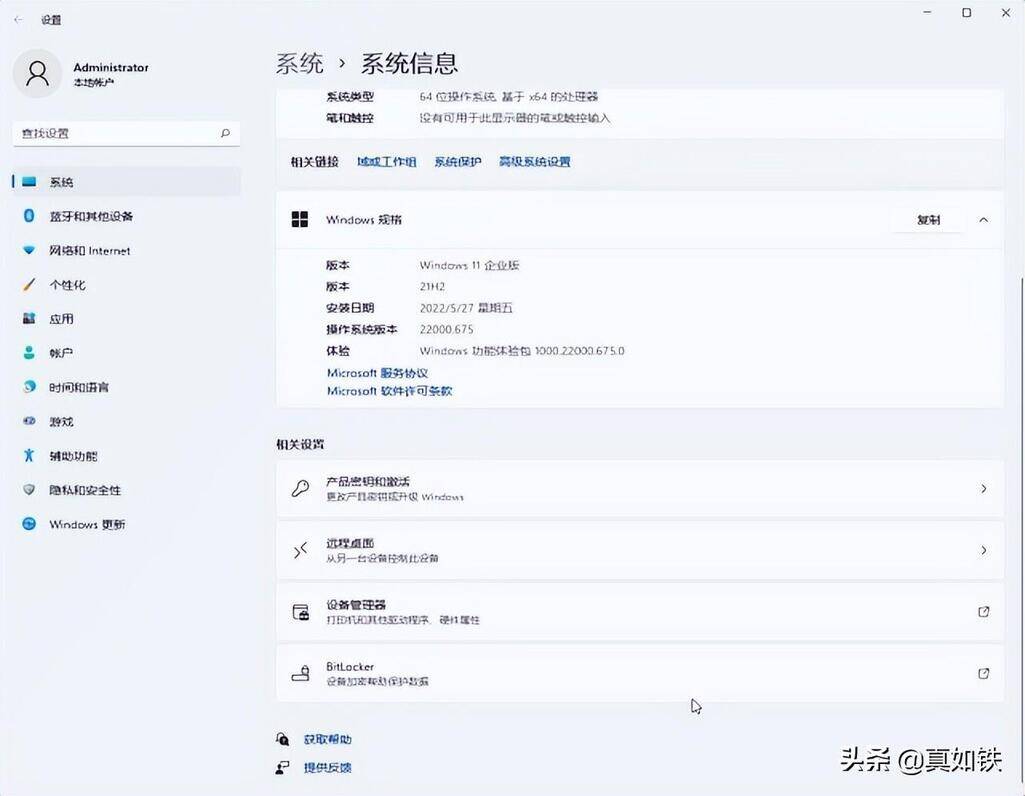Click the 远程桌面 remote desktop icon

[x=300, y=550]
